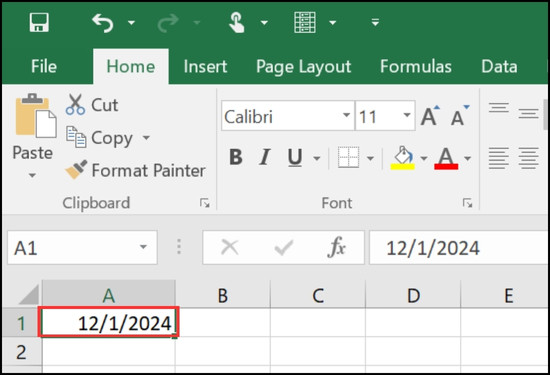Open the Page Layout tab

303,67
